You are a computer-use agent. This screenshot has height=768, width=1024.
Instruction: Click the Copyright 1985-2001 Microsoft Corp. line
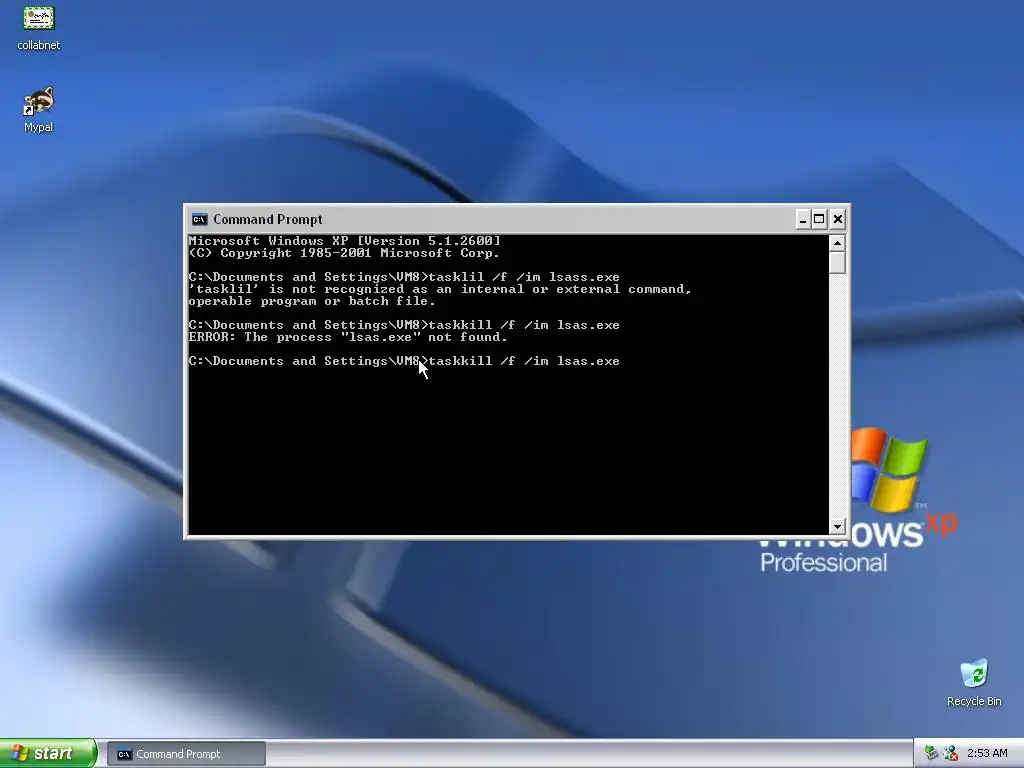[345, 253]
